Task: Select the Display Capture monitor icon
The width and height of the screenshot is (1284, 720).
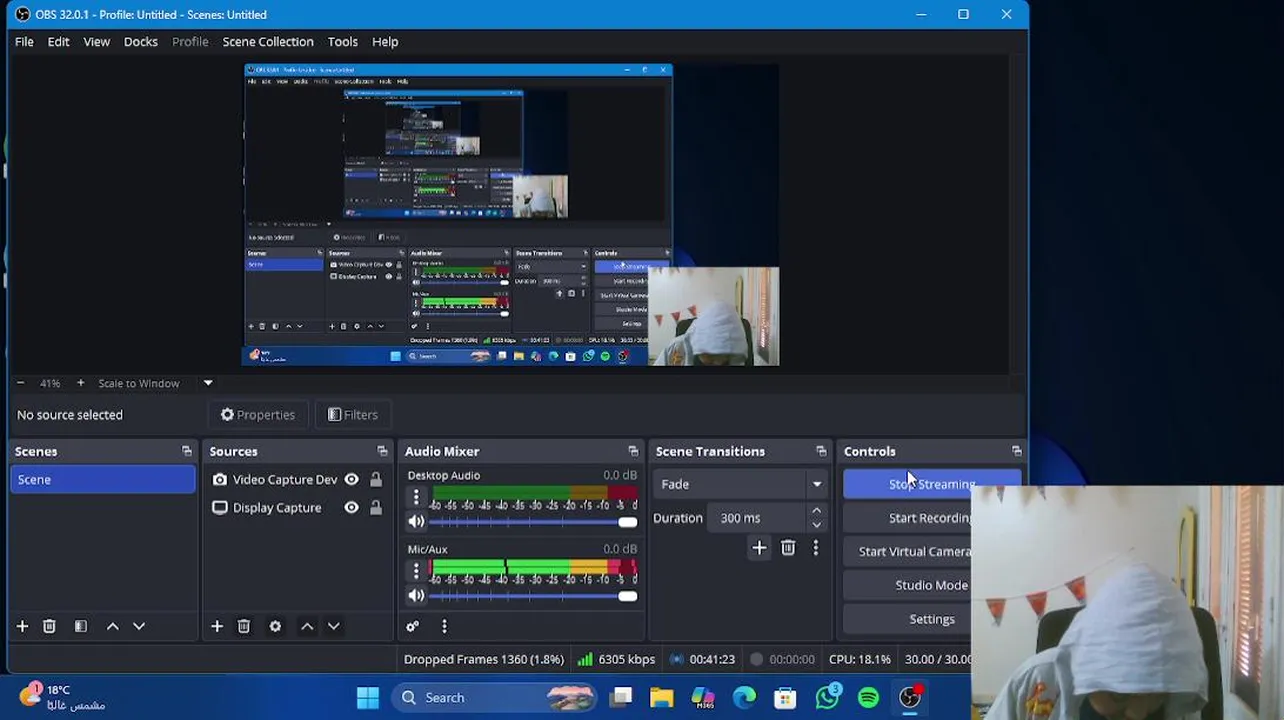Action: (220, 508)
